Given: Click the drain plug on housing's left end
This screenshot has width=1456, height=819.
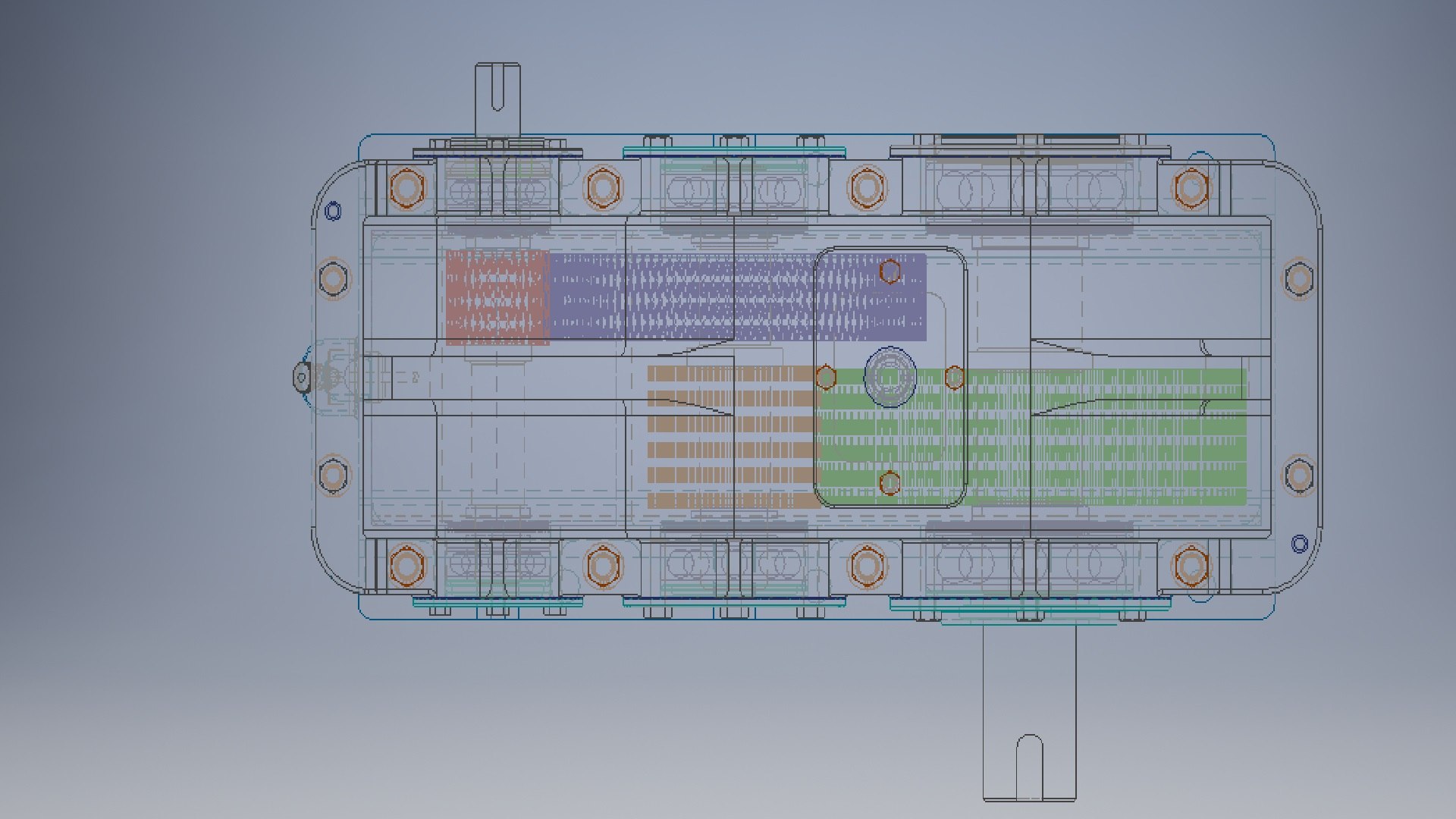Looking at the screenshot, I should (302, 377).
